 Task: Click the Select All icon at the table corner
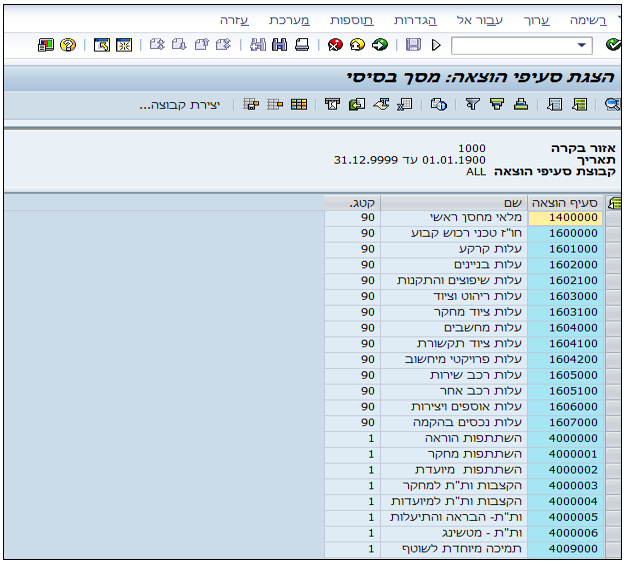coord(614,203)
